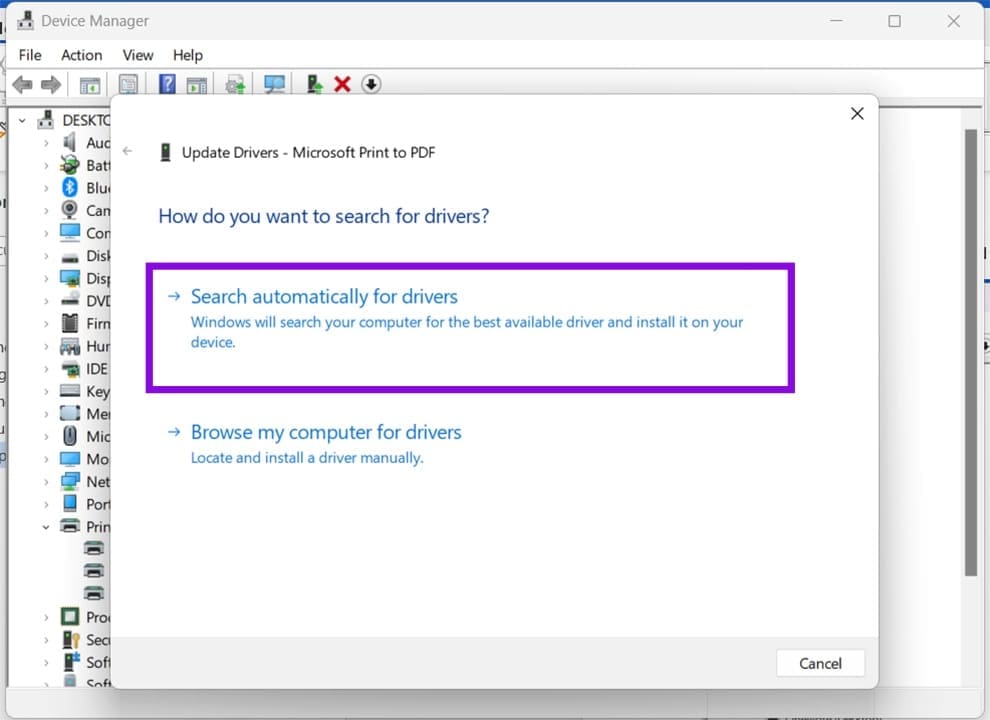Click the Forward arrow in Device Manager toolbar
Image resolution: width=990 pixels, height=720 pixels.
tap(51, 84)
